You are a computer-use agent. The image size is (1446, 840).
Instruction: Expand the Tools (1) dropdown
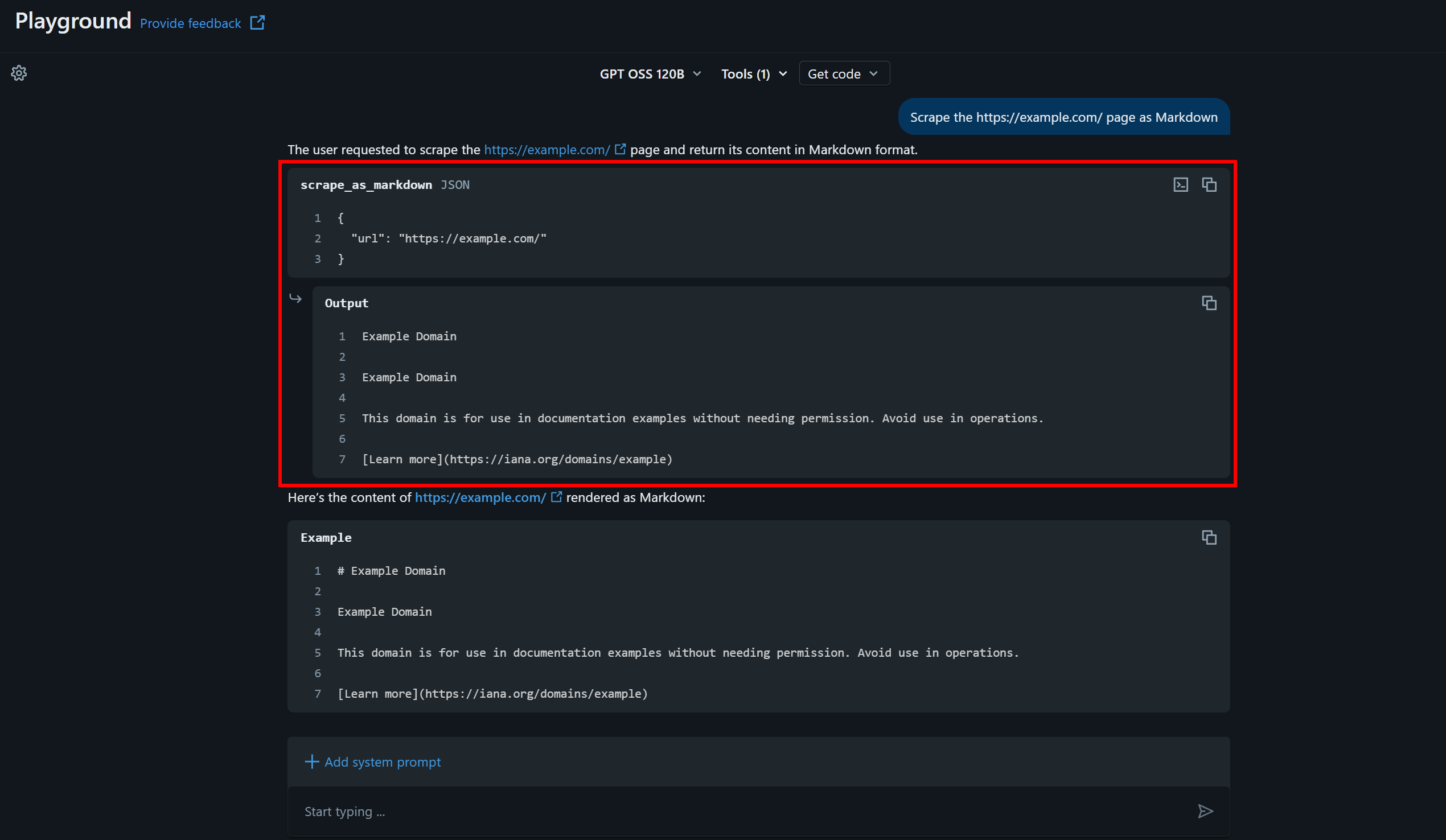click(x=754, y=74)
